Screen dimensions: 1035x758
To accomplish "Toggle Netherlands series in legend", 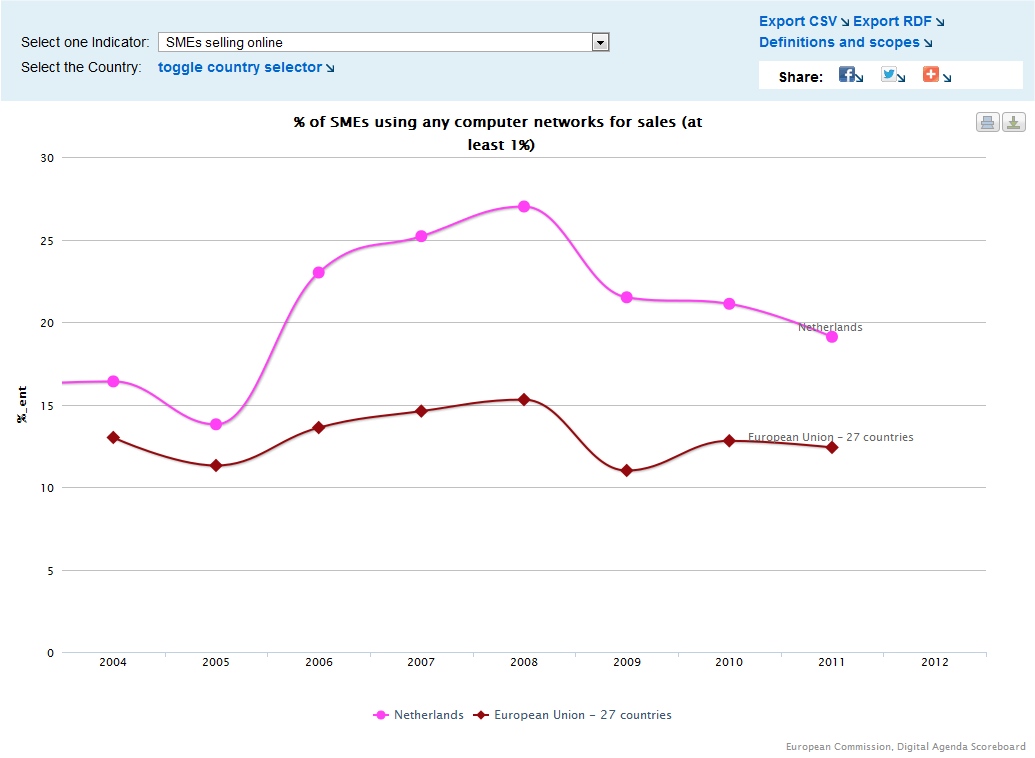I will [418, 715].
